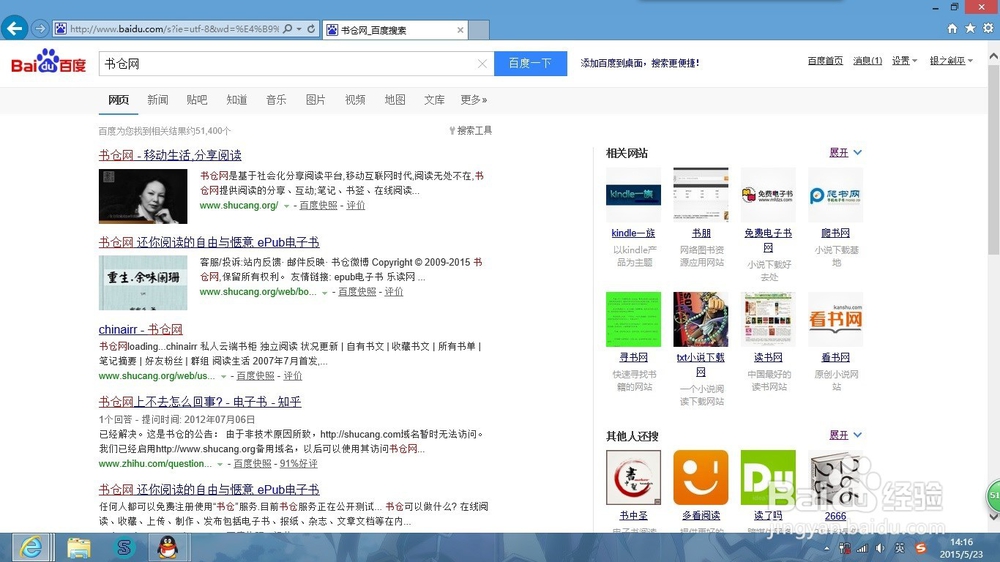This screenshot has width=1000, height=562.
Task: Click the Baidu logo
Action: (48, 62)
